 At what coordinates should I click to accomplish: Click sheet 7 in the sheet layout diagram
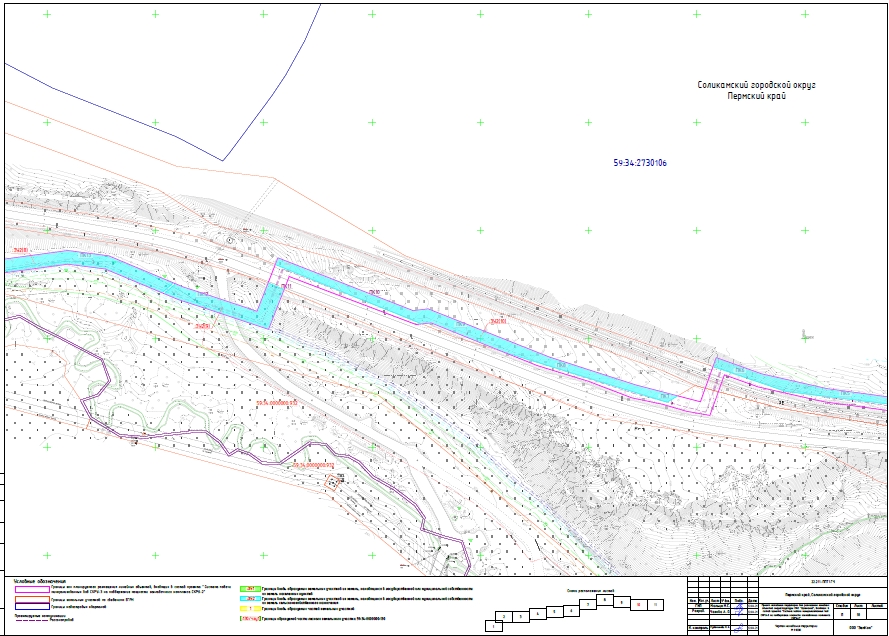pyautogui.click(x=589, y=605)
